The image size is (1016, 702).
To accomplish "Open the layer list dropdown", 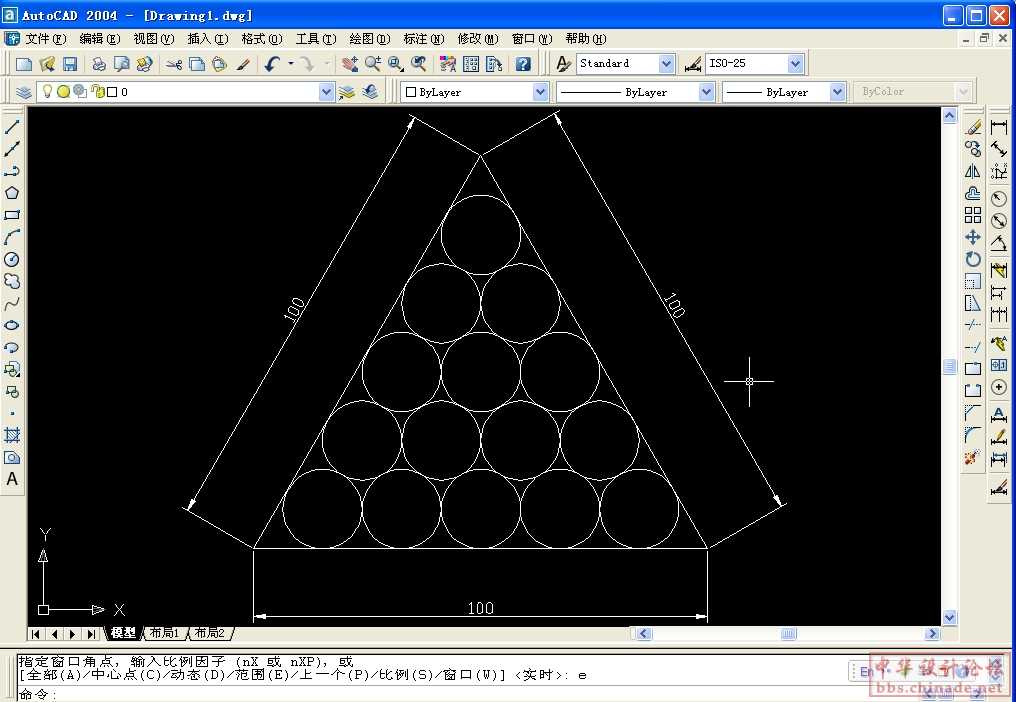I will tap(326, 92).
